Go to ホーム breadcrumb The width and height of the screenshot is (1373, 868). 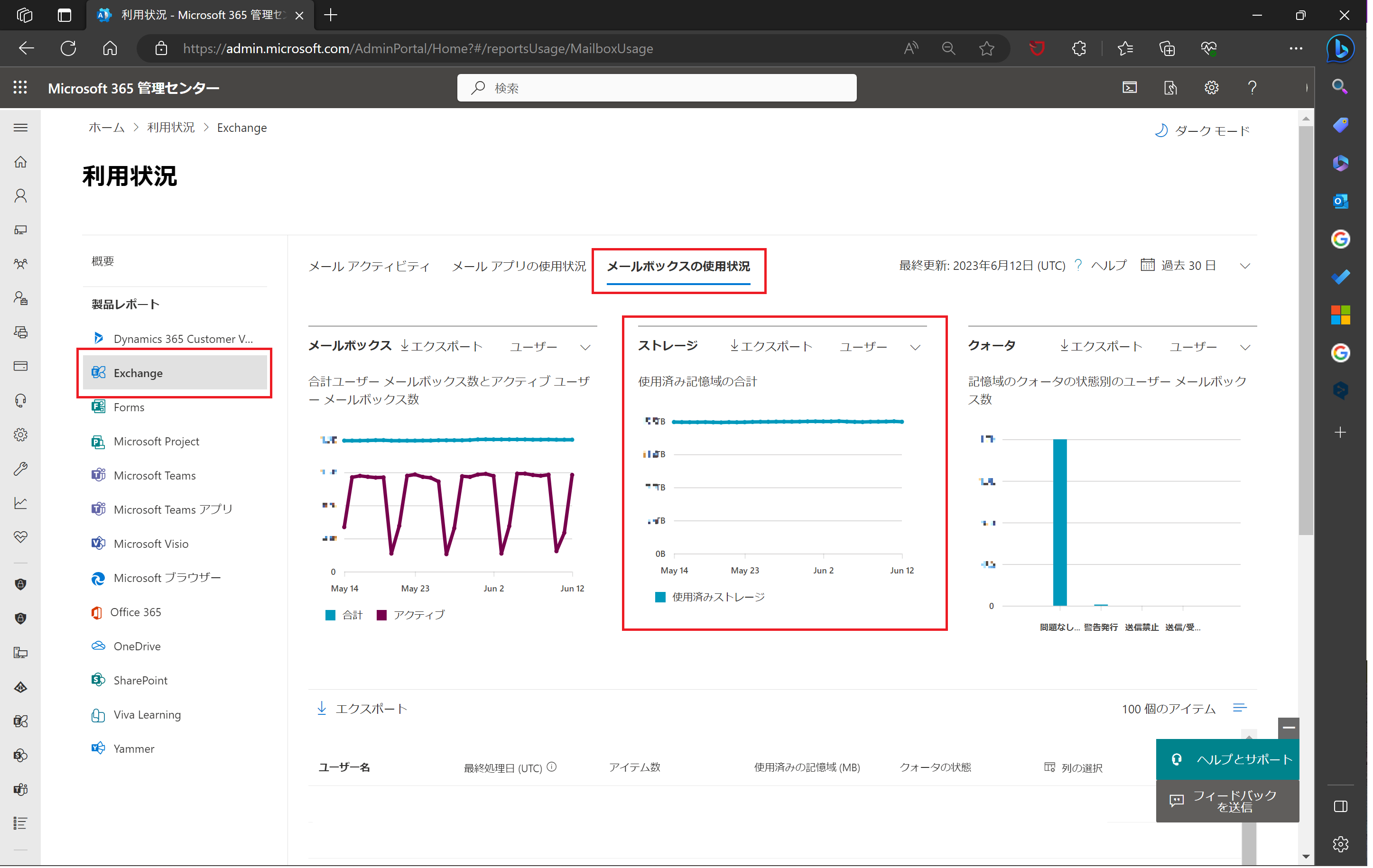[x=107, y=128]
